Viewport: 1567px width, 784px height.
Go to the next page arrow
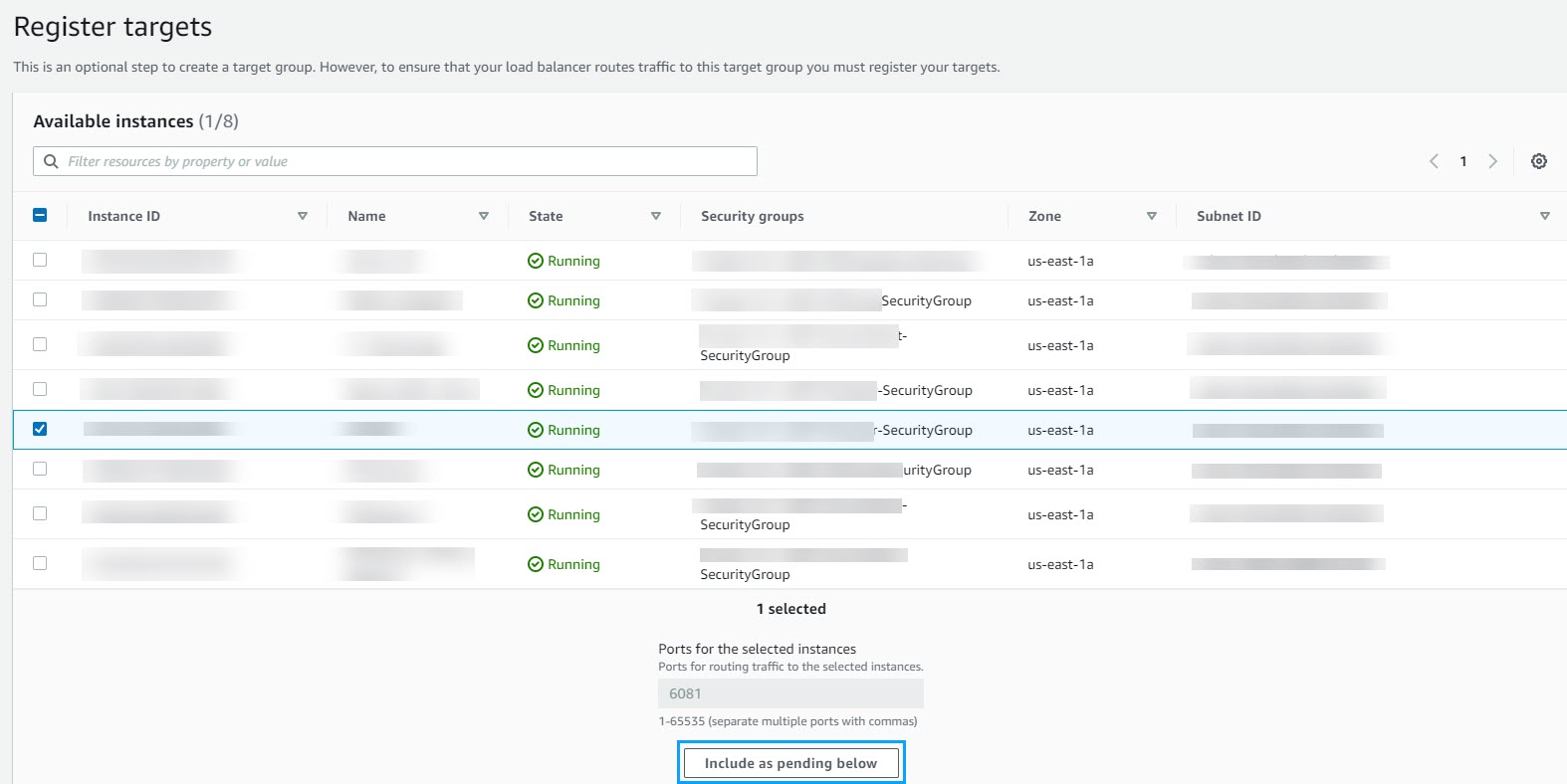1492,161
